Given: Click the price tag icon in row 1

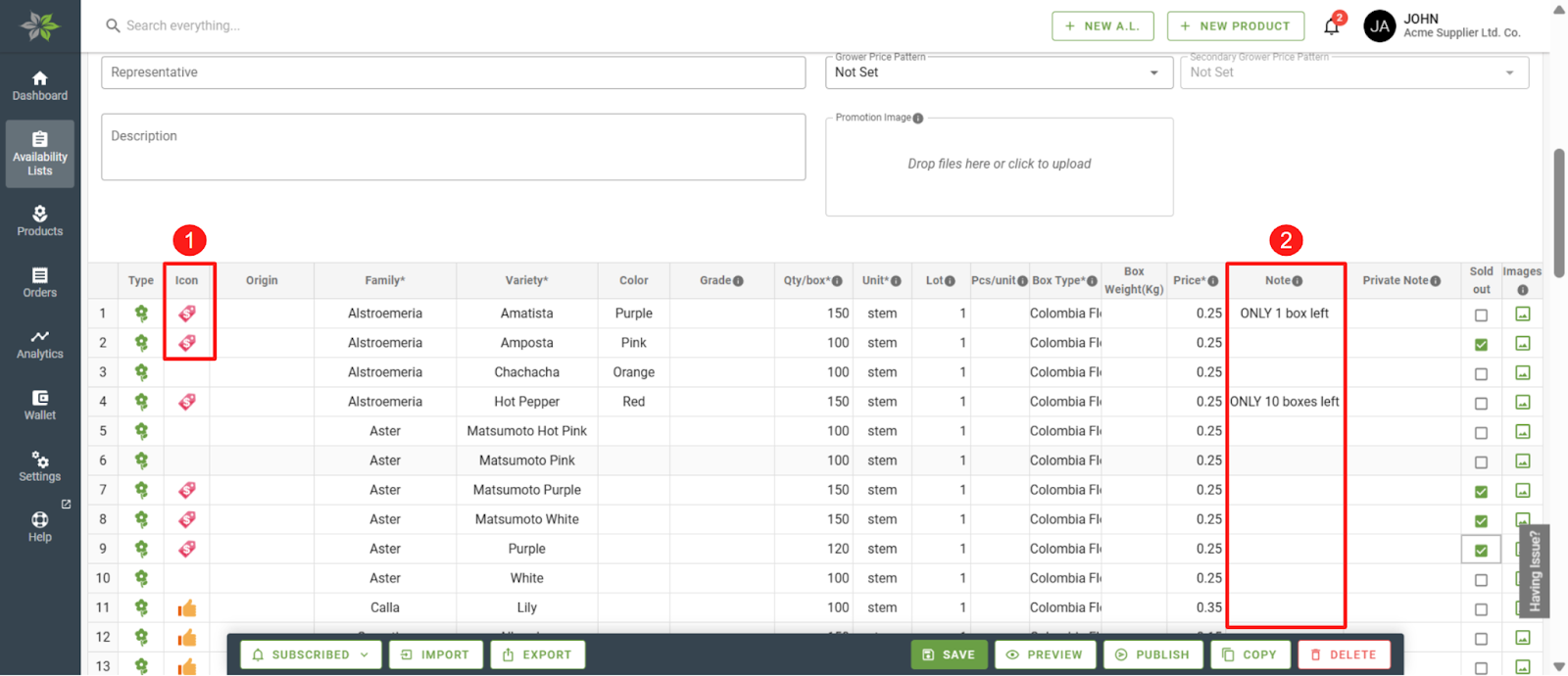Looking at the screenshot, I should (186, 314).
